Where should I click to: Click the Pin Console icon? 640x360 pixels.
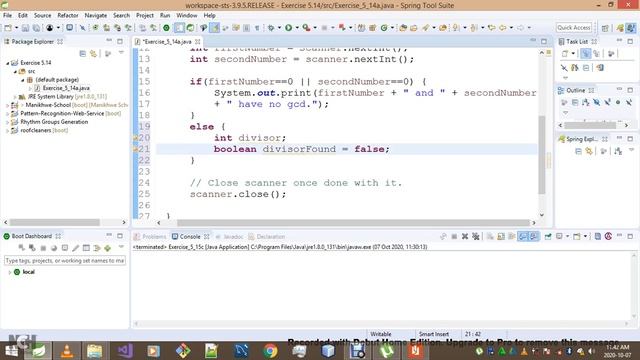pos(548,236)
